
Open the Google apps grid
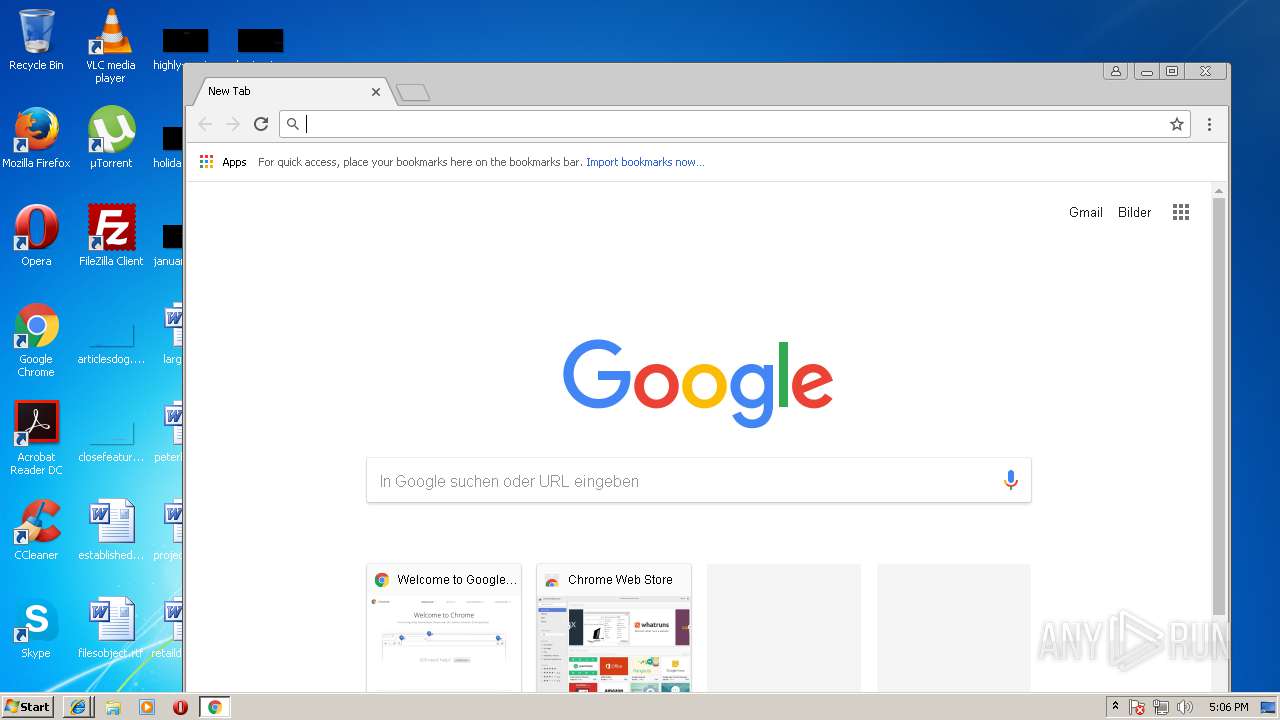point(1181,212)
